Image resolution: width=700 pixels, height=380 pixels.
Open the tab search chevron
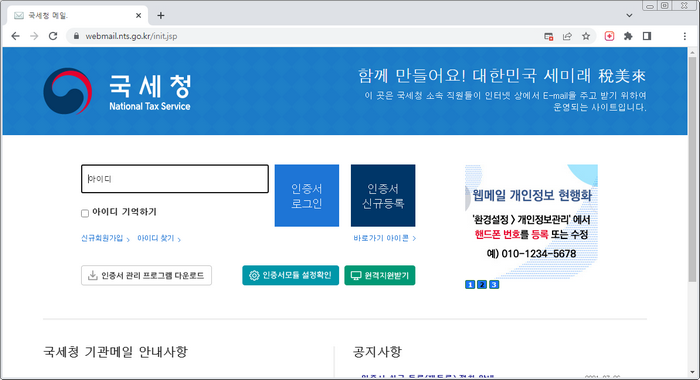pos(629,16)
